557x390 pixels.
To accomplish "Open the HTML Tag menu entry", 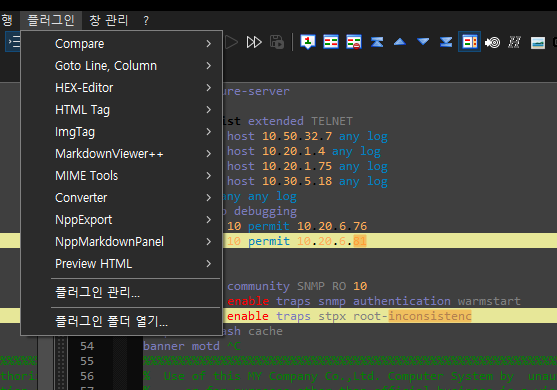I will click(121, 110).
